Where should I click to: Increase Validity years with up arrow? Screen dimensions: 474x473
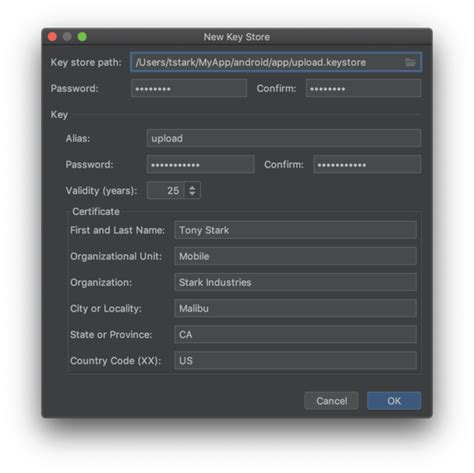click(192, 187)
